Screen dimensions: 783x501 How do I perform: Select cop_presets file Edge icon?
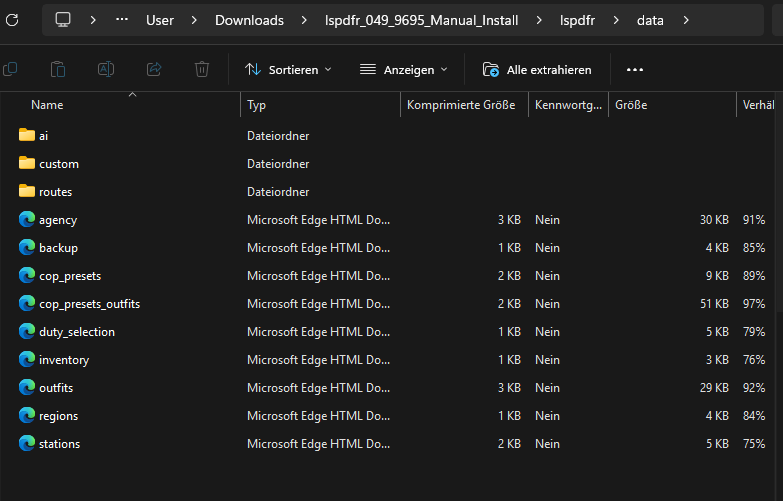27,275
